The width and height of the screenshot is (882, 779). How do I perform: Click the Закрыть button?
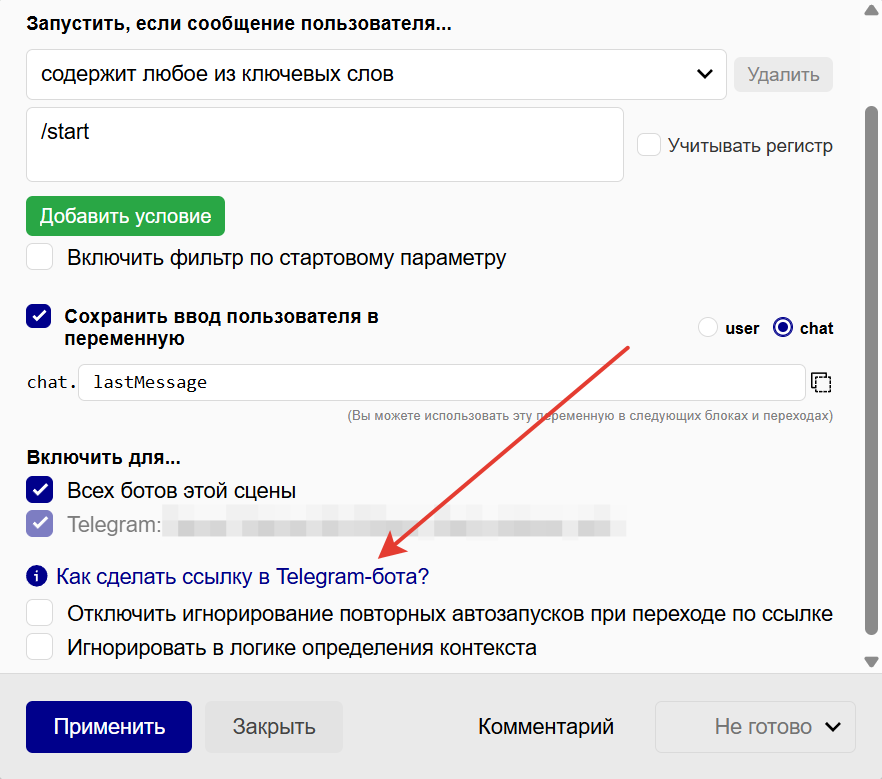pos(274,727)
